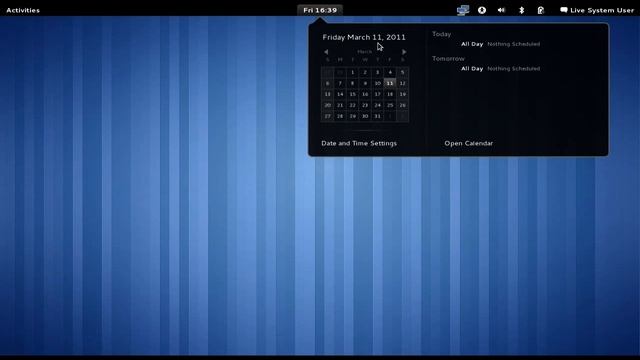
Task: Click Nothing Scheduled under Tomorrow
Action: (513, 69)
